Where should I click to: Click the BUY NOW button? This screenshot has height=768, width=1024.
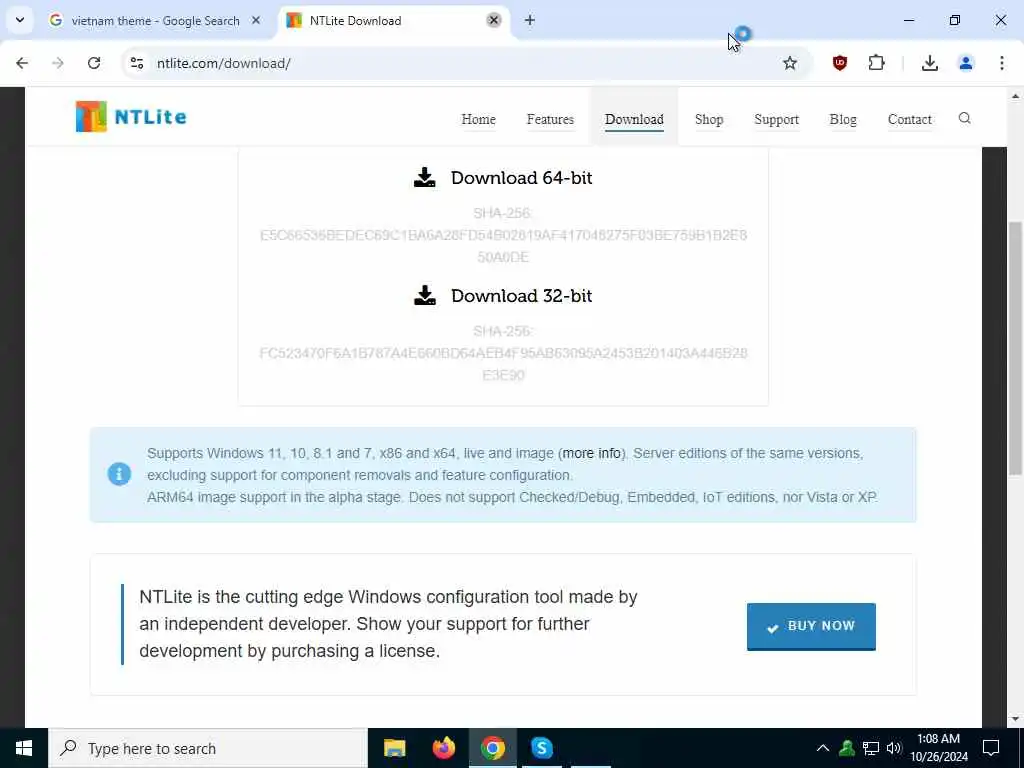(811, 626)
